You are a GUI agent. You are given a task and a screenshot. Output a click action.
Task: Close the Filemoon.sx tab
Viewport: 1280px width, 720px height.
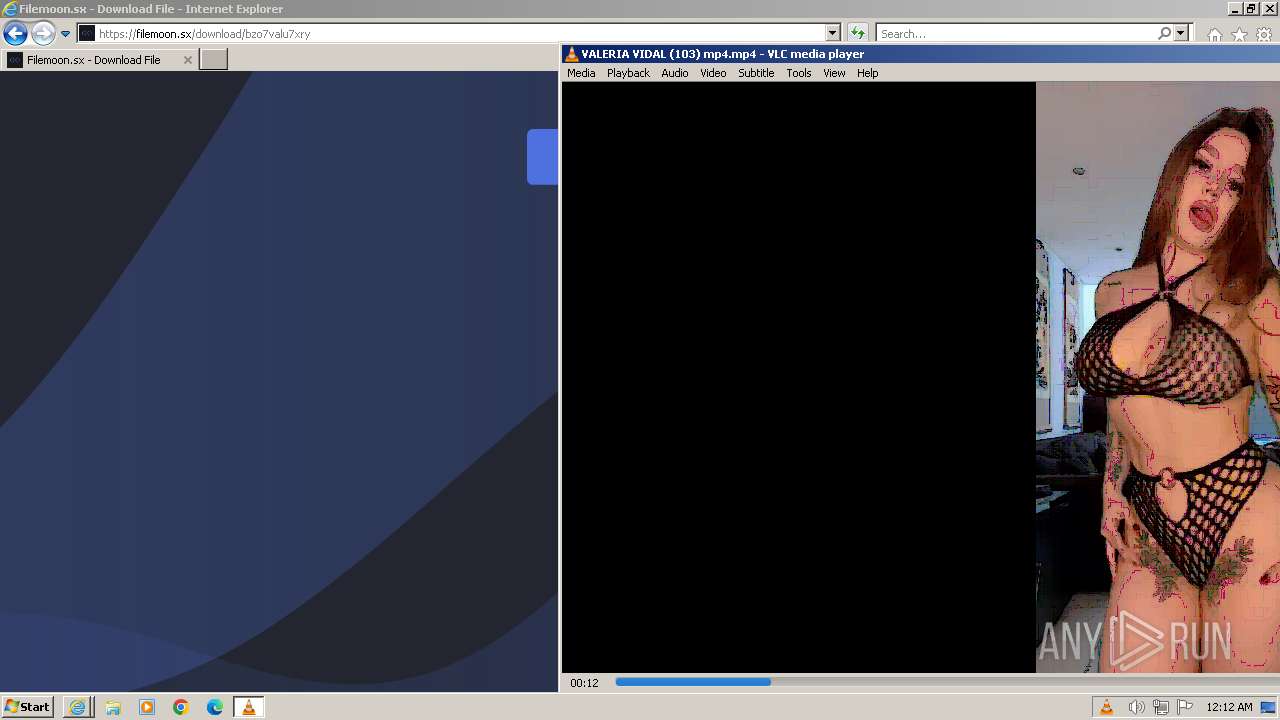point(187,59)
